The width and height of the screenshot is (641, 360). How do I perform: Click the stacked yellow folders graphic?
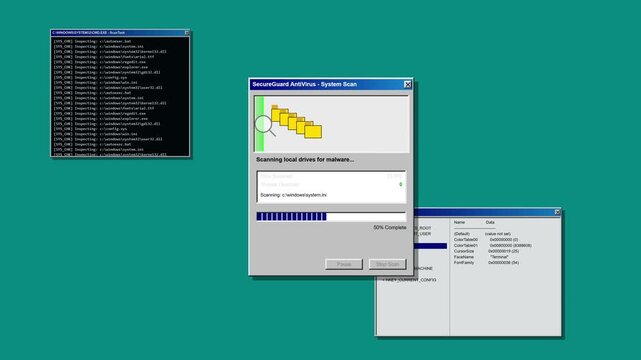[296, 122]
